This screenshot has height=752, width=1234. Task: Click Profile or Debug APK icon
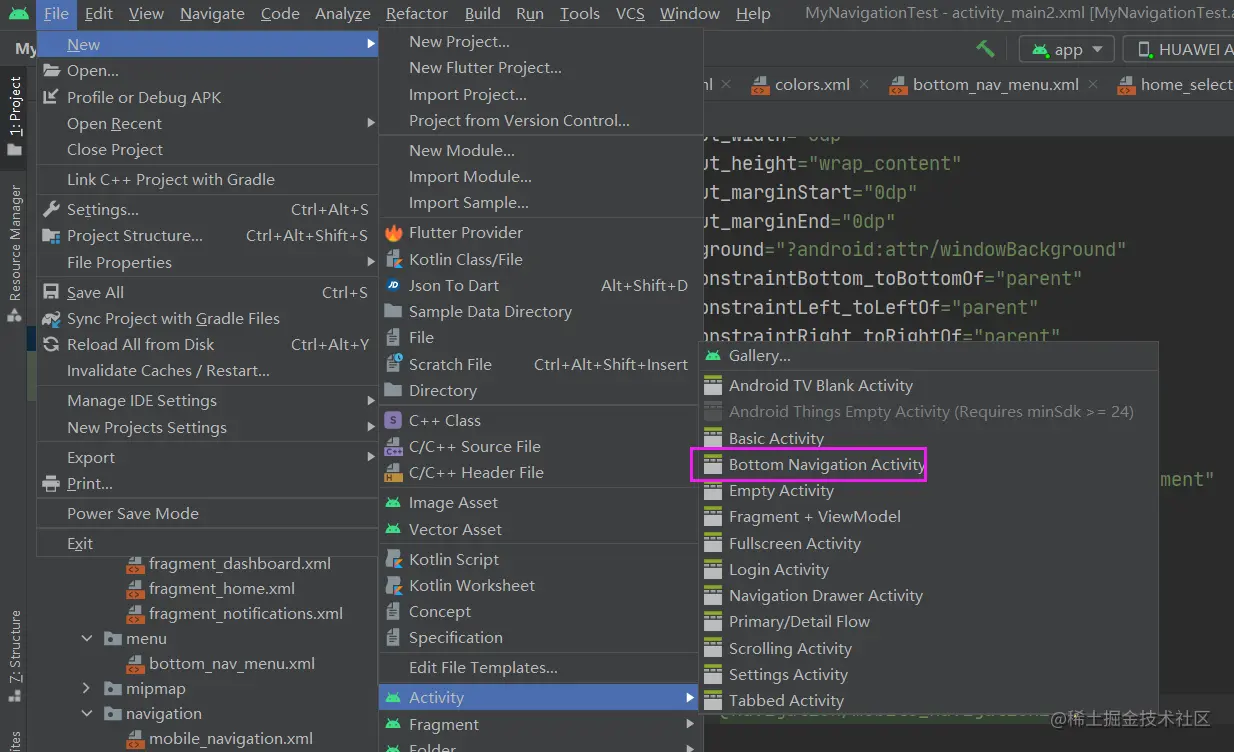point(51,97)
